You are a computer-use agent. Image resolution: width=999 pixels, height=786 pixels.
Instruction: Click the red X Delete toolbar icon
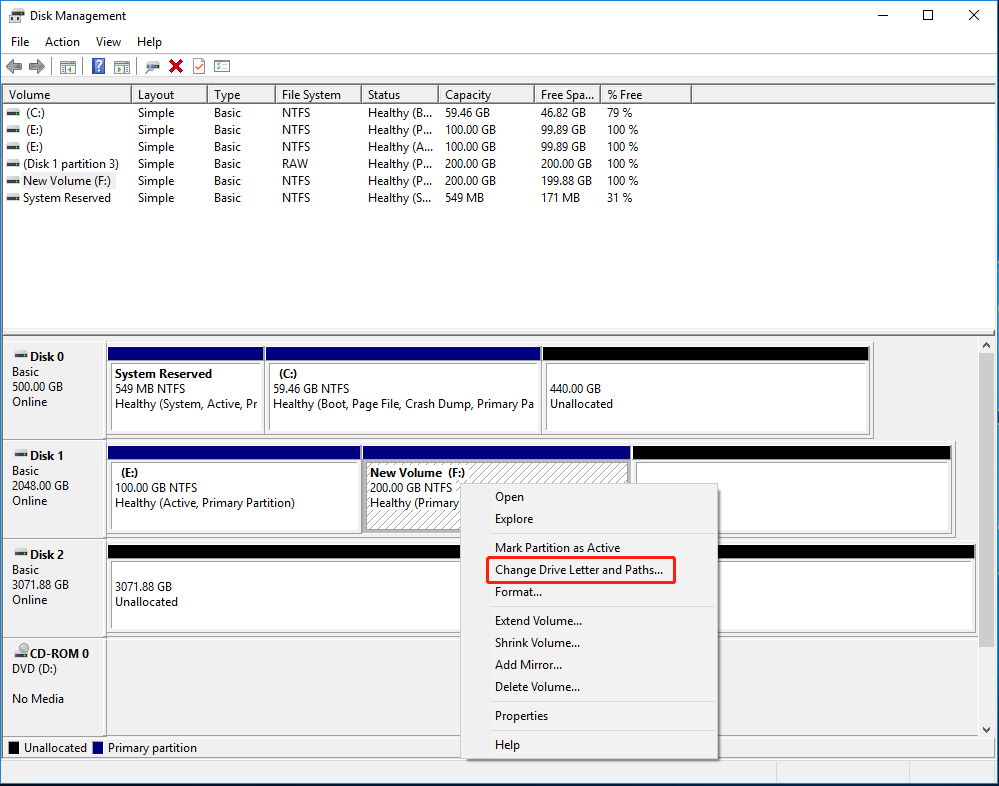(176, 66)
